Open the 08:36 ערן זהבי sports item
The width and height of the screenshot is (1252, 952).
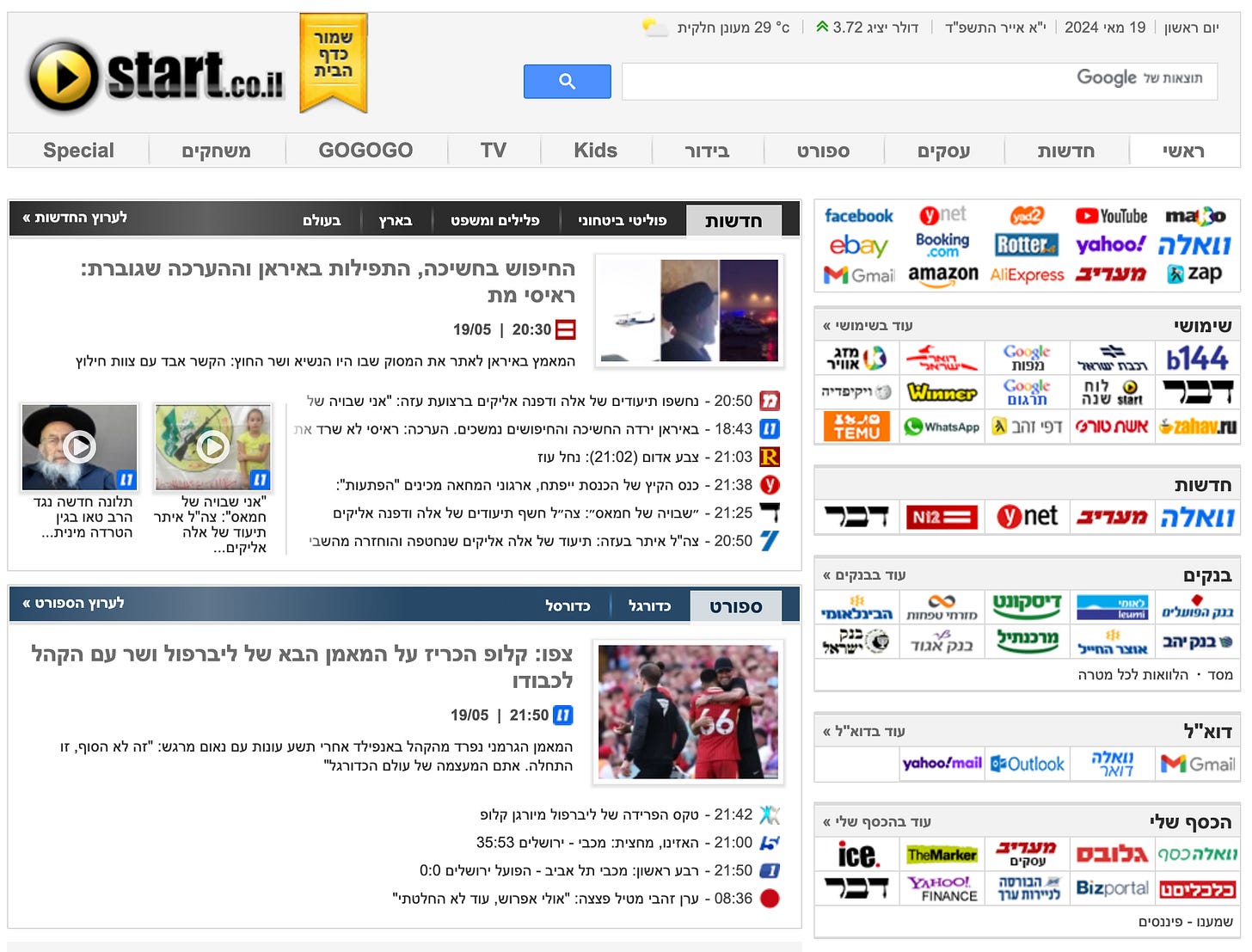(x=573, y=899)
